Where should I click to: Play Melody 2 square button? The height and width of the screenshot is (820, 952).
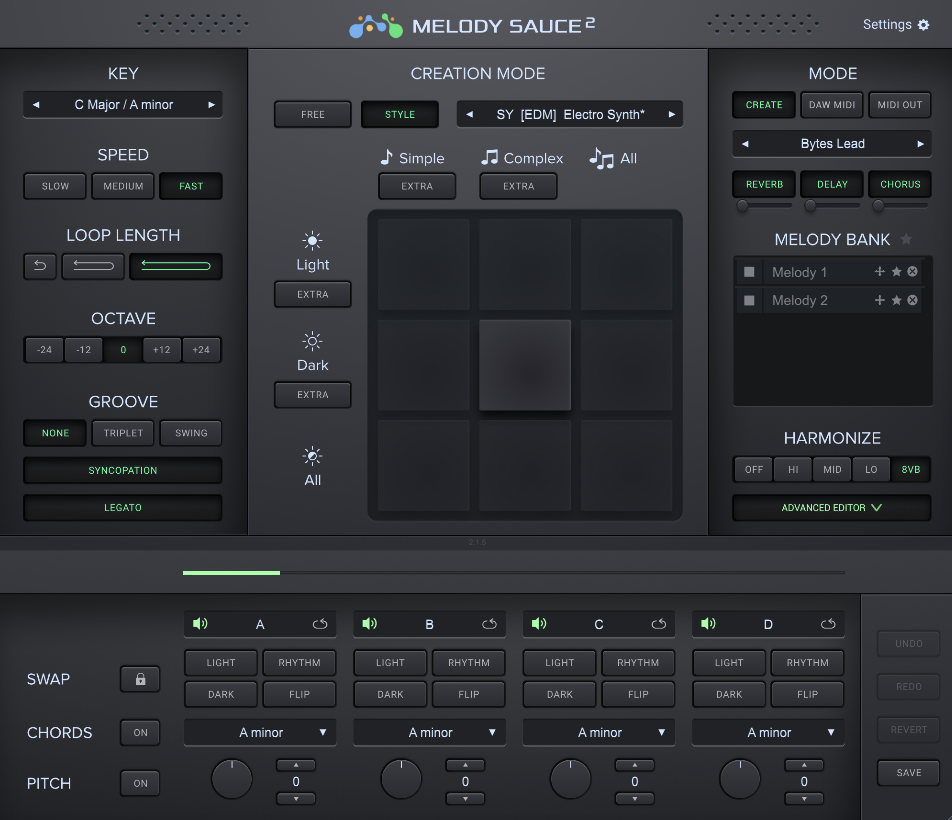[x=749, y=300]
